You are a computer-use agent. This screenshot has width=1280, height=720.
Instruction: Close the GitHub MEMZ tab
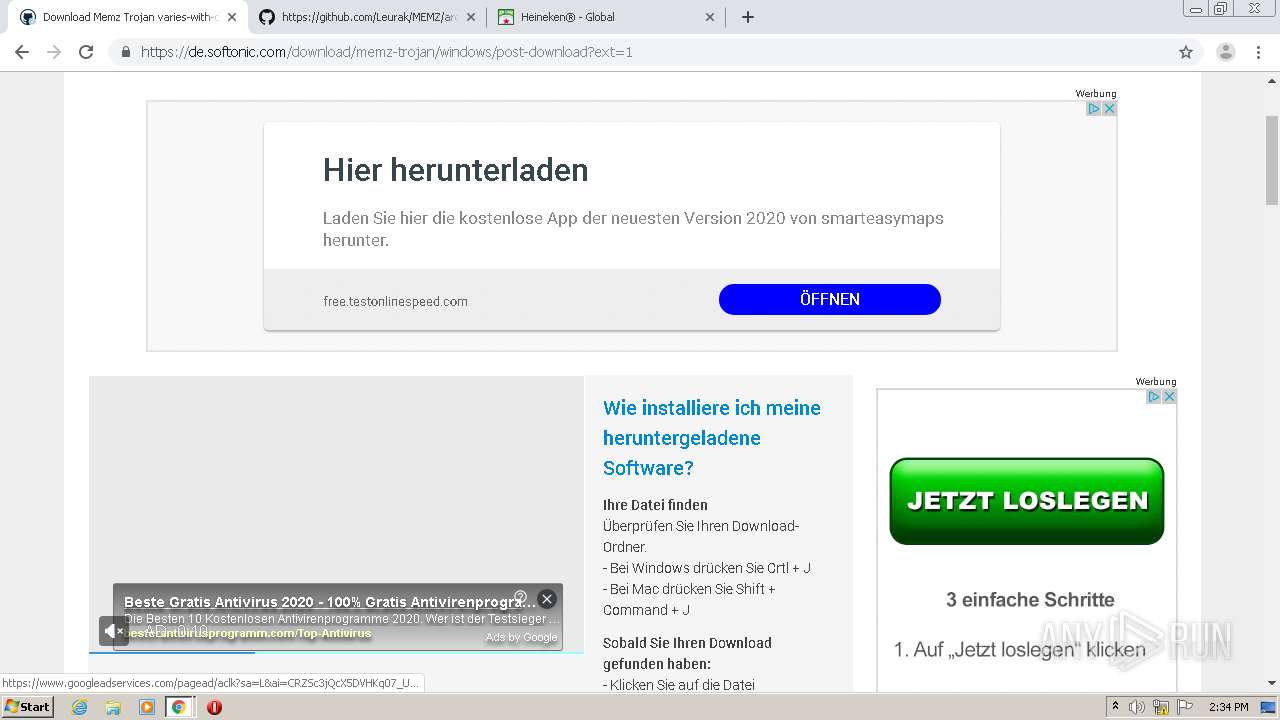(x=471, y=17)
